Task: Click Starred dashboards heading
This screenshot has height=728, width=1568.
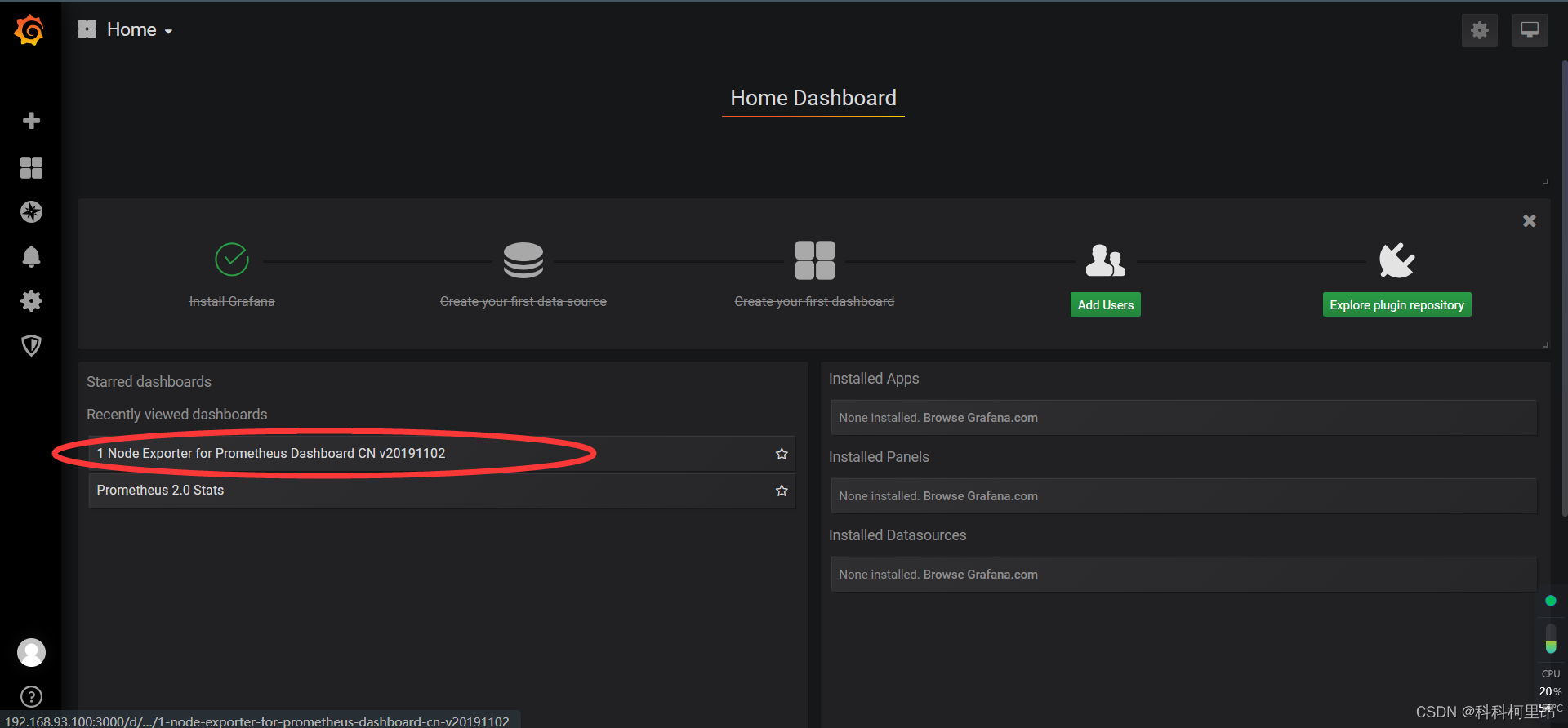Action: [149, 382]
